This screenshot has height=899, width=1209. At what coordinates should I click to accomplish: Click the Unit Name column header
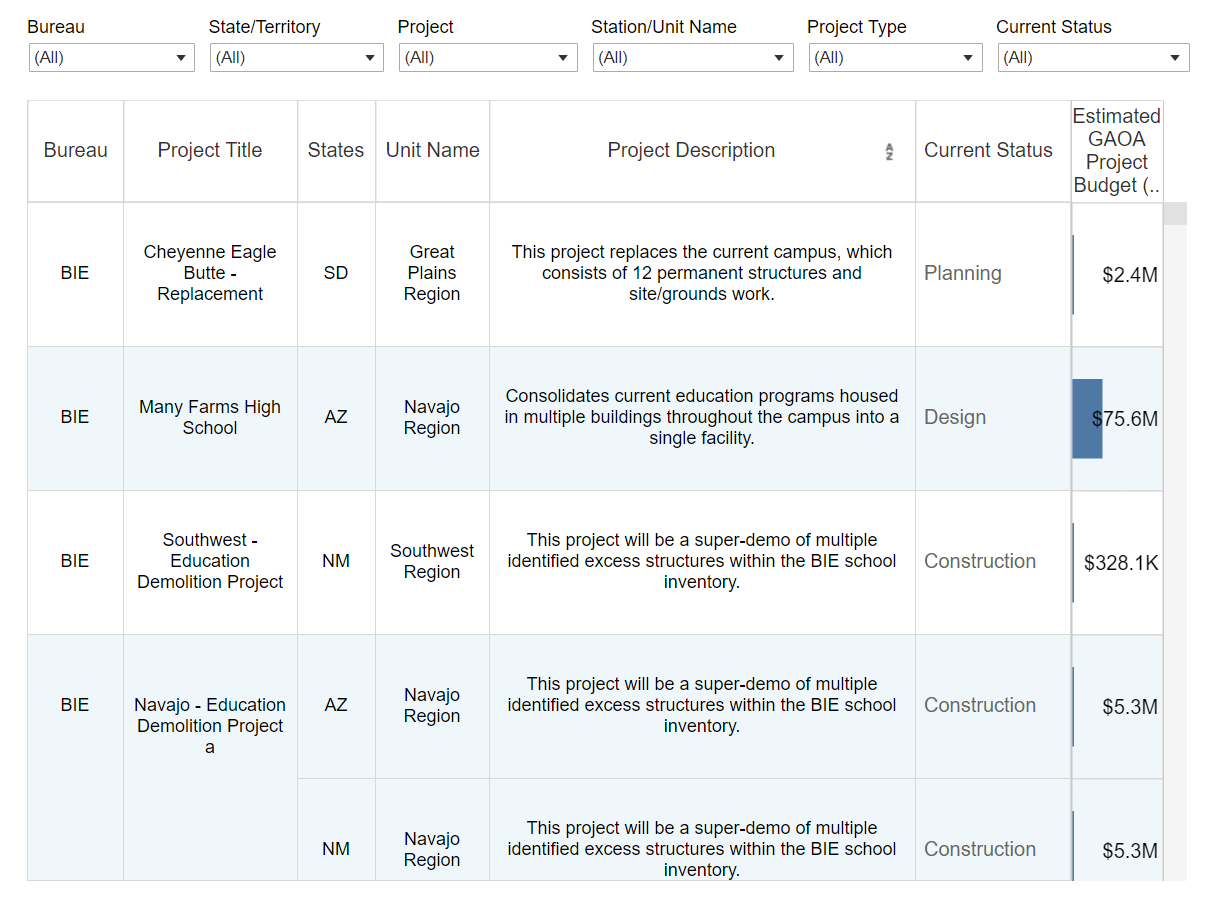click(432, 150)
